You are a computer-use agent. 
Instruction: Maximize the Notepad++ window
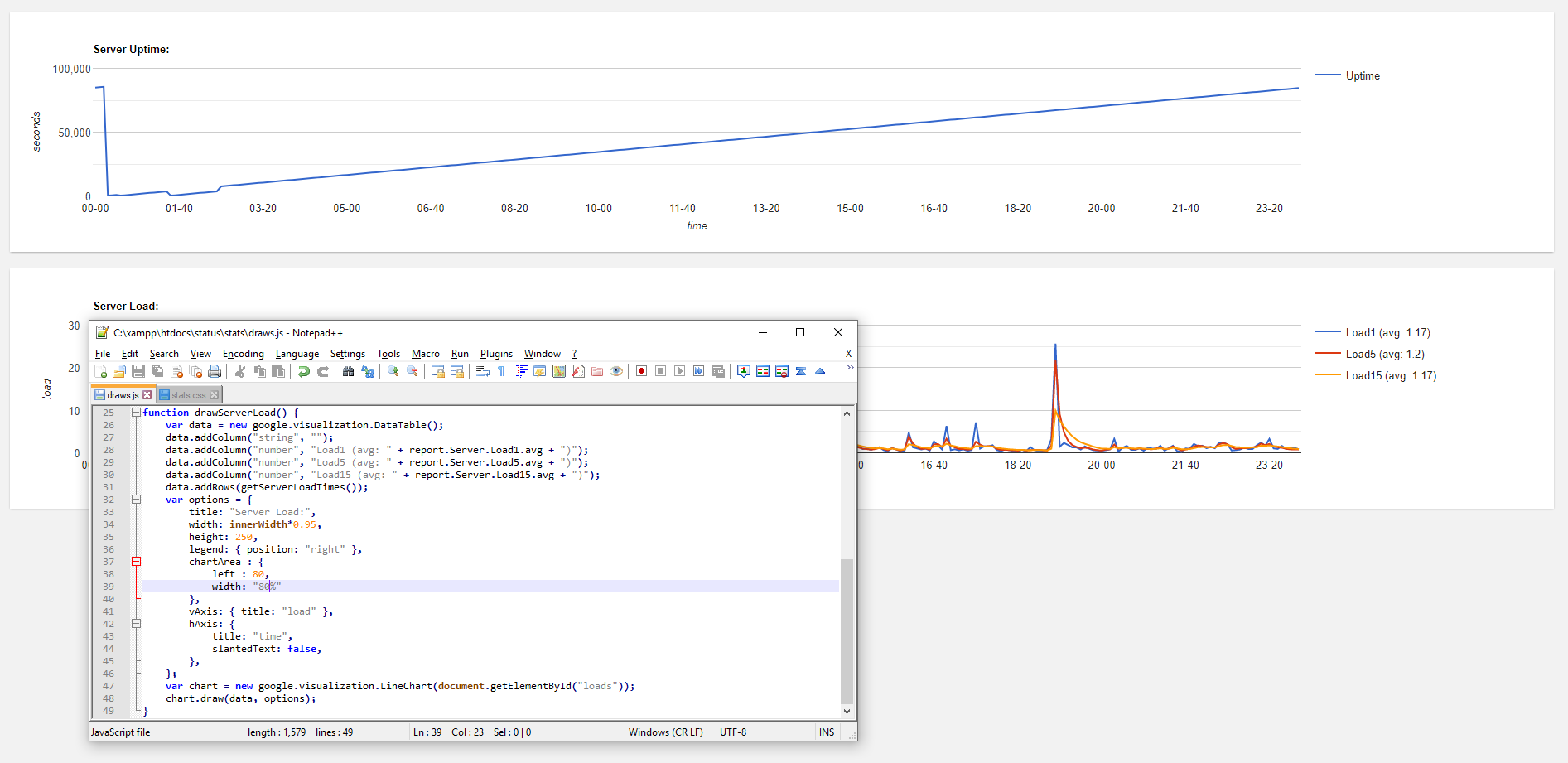click(800, 332)
